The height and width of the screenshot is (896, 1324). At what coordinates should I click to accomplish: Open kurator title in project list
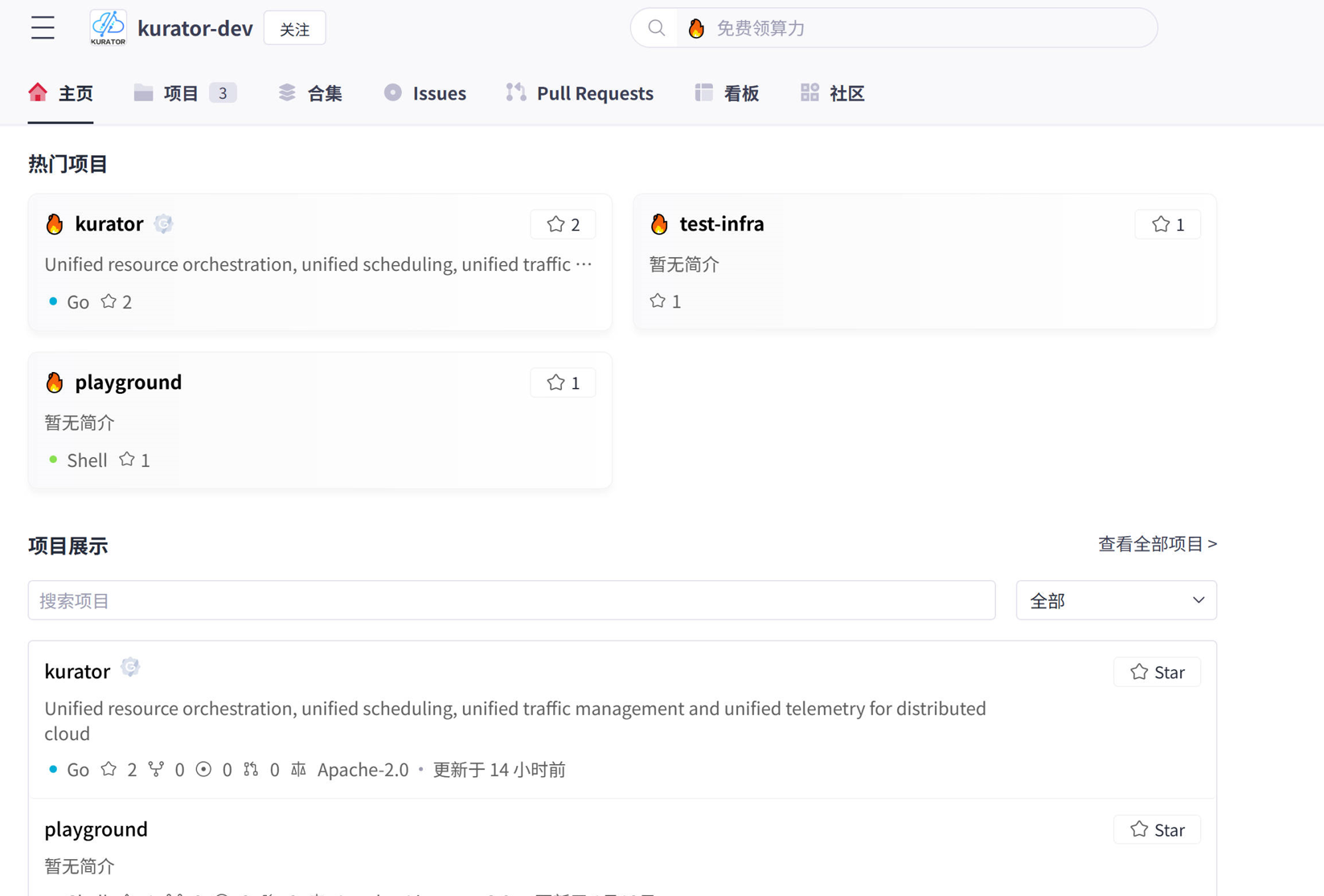pos(77,671)
